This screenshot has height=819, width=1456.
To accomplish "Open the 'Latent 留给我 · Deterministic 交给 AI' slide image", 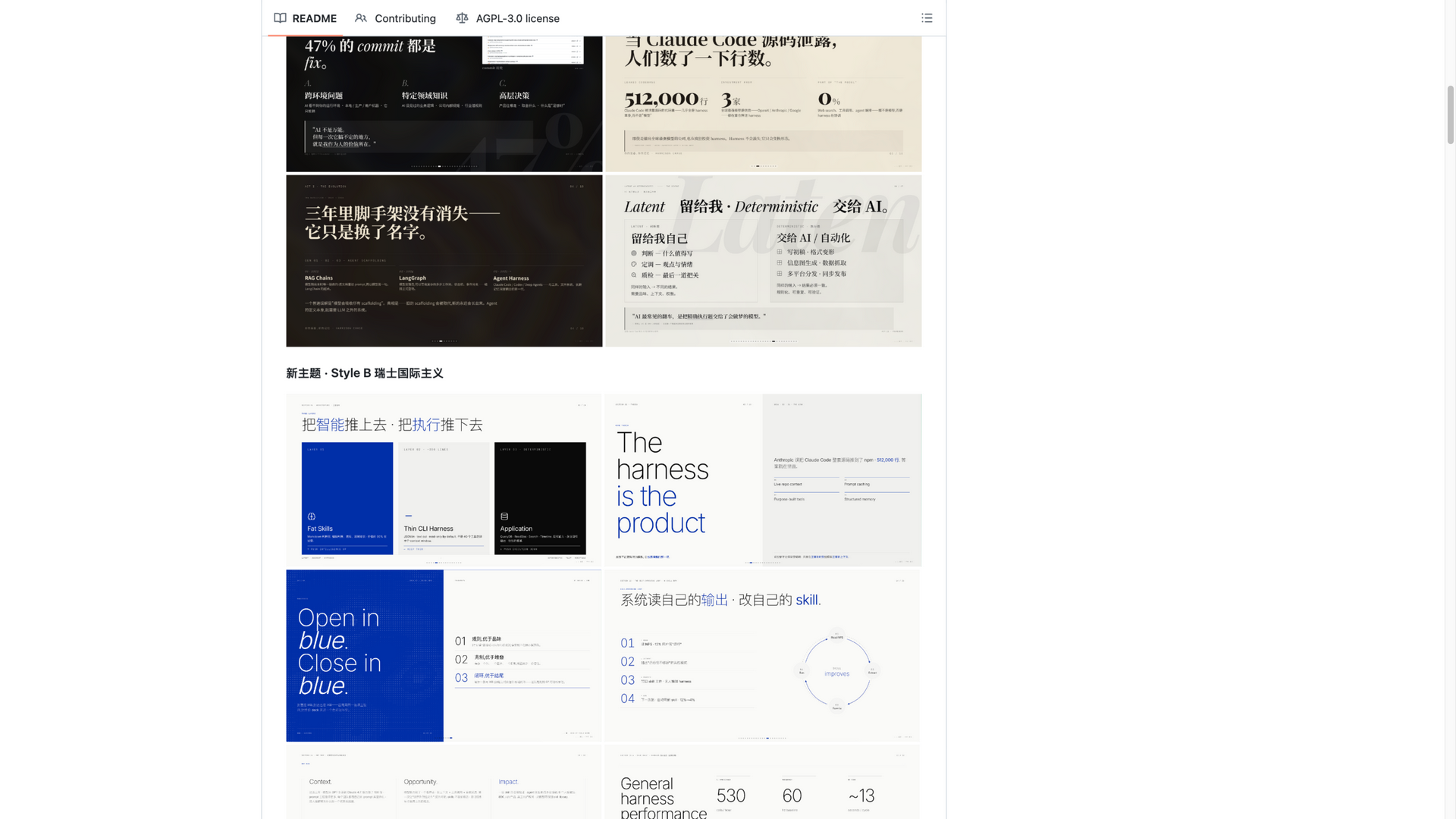I will (764, 261).
